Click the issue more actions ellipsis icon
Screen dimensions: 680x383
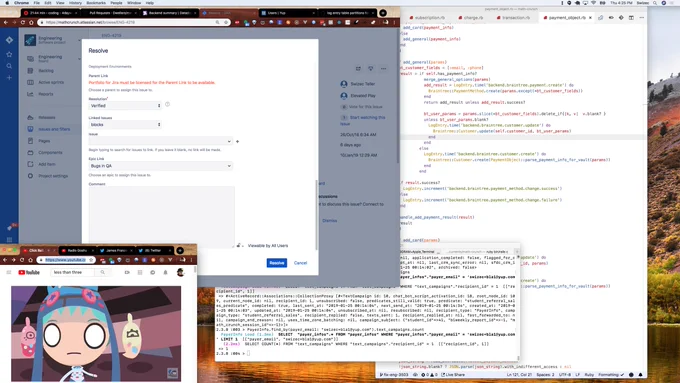pos(383,69)
